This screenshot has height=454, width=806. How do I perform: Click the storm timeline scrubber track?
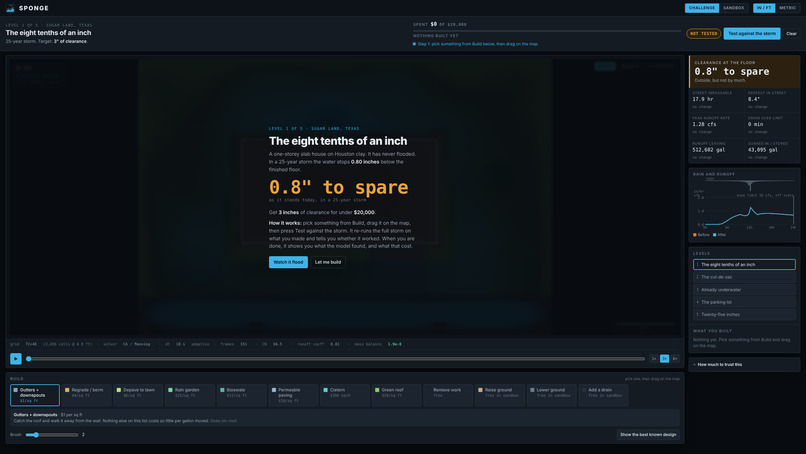(x=337, y=359)
